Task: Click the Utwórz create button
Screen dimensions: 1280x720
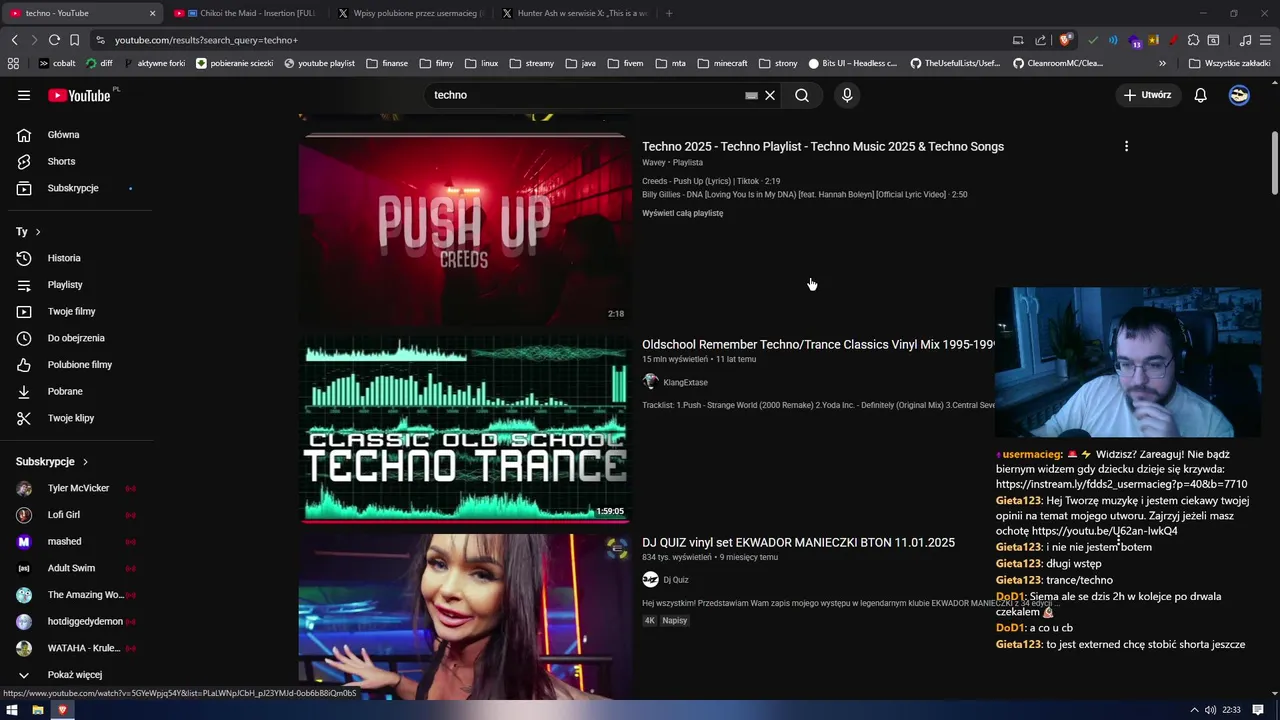Action: point(1148,95)
